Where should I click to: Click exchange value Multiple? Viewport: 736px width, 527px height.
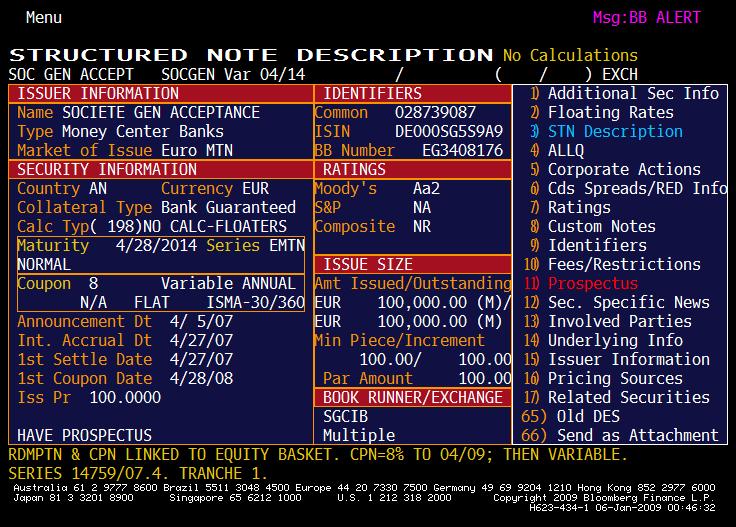pos(359,435)
